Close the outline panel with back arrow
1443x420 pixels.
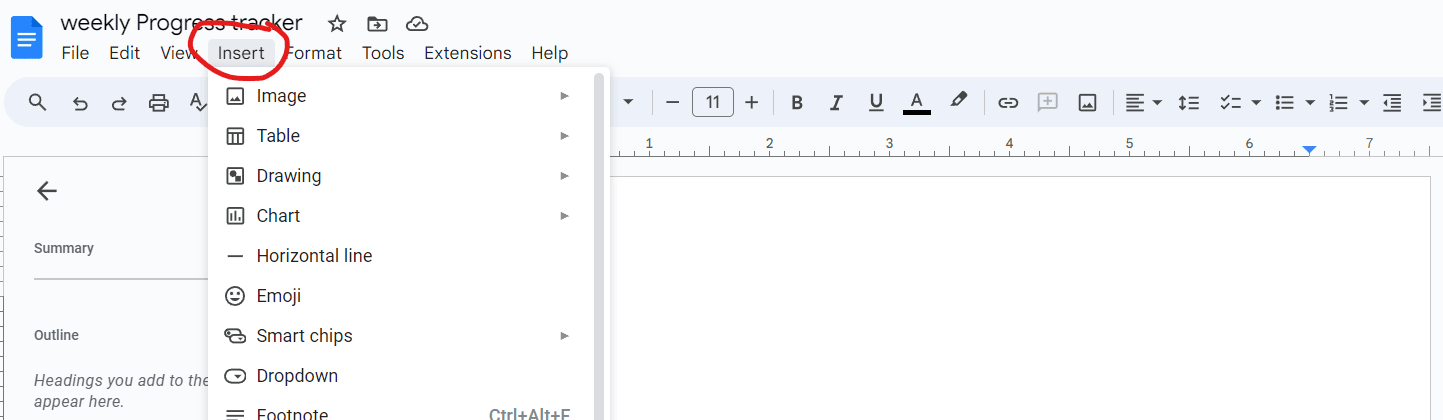(46, 191)
